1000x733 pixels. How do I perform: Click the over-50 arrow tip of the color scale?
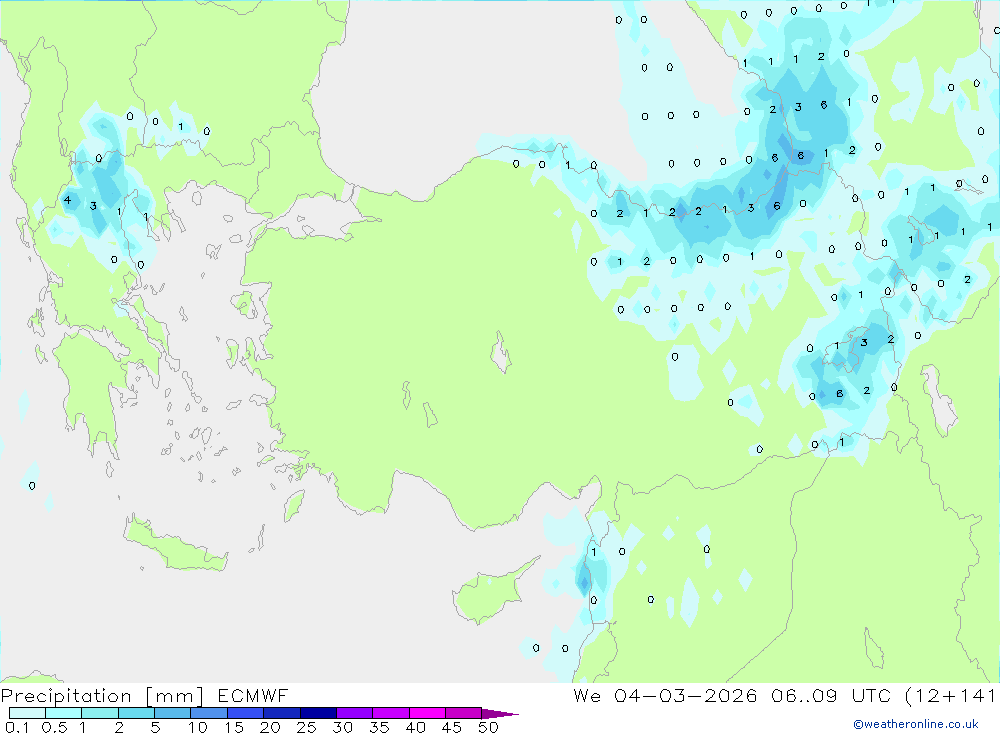[501, 714]
